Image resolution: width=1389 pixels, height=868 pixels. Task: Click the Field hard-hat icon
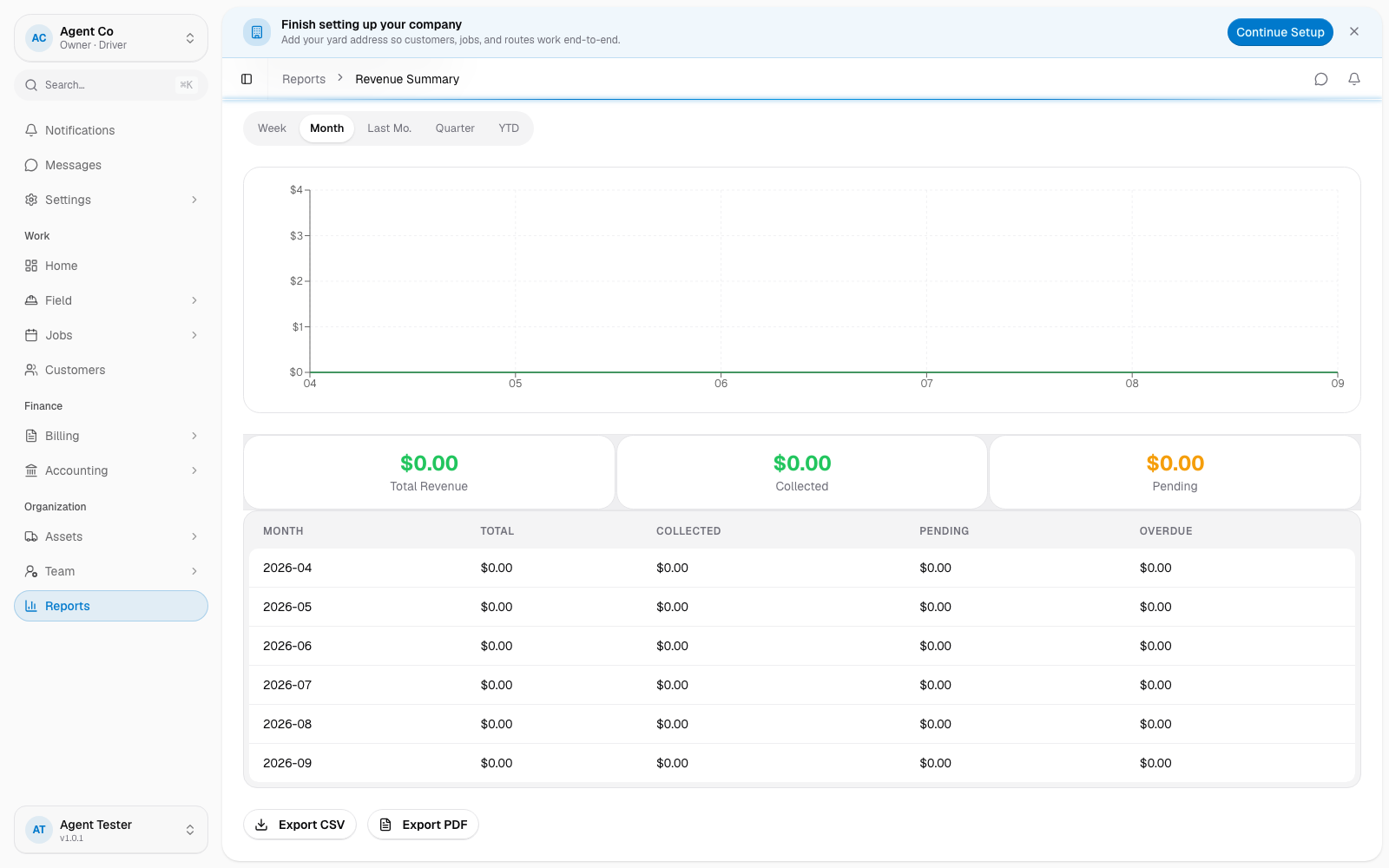coord(31,300)
